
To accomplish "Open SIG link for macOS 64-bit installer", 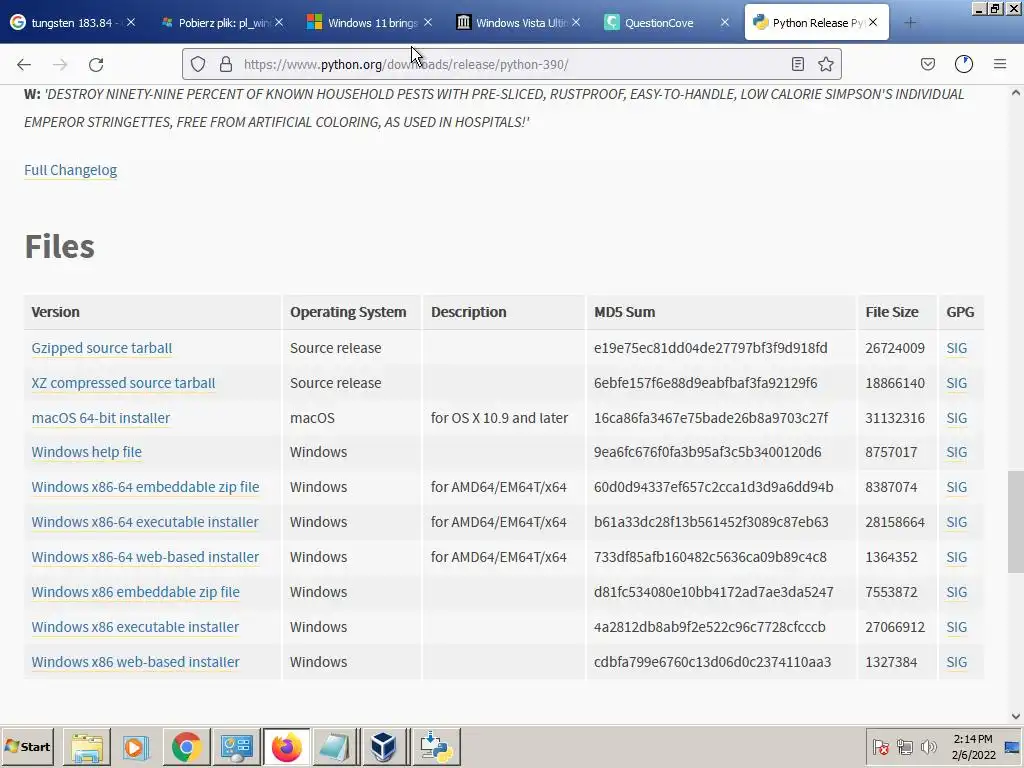I will pyautogui.click(x=956, y=418).
